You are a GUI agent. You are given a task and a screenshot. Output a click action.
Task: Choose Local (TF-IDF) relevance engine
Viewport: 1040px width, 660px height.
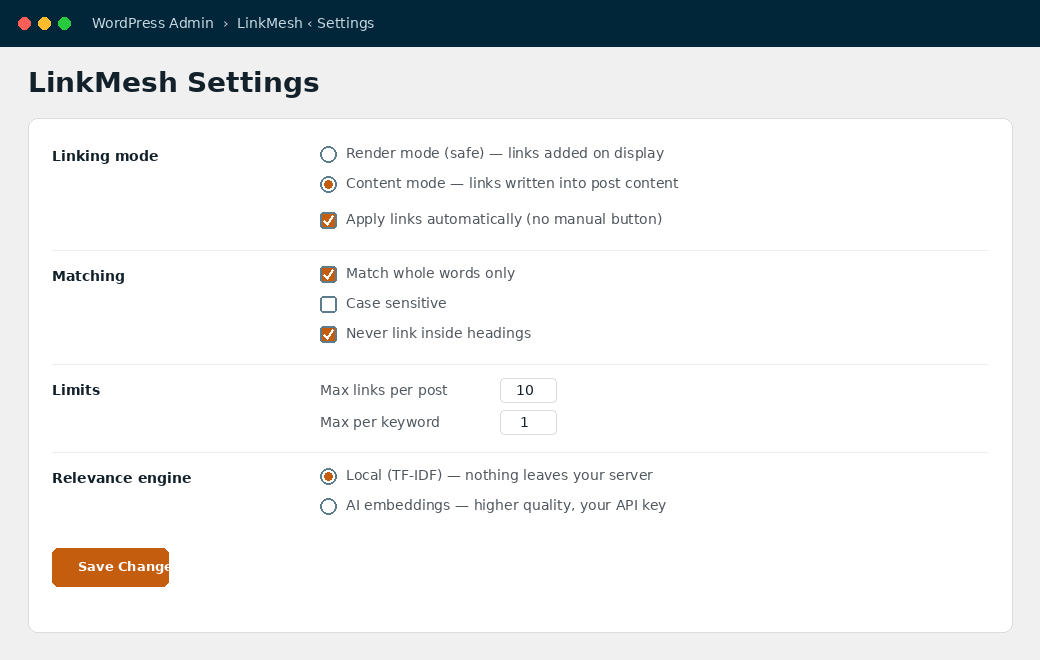click(328, 476)
